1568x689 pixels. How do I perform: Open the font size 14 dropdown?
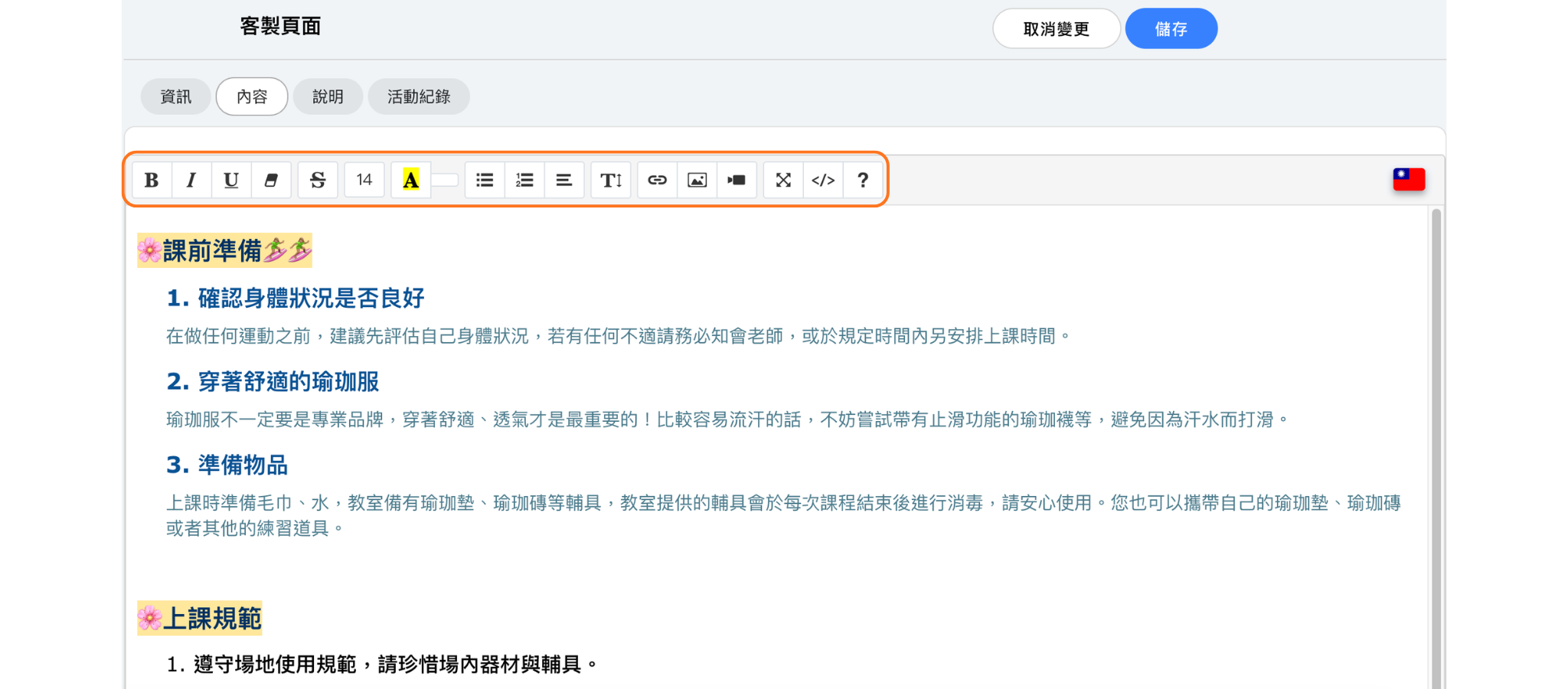click(364, 180)
